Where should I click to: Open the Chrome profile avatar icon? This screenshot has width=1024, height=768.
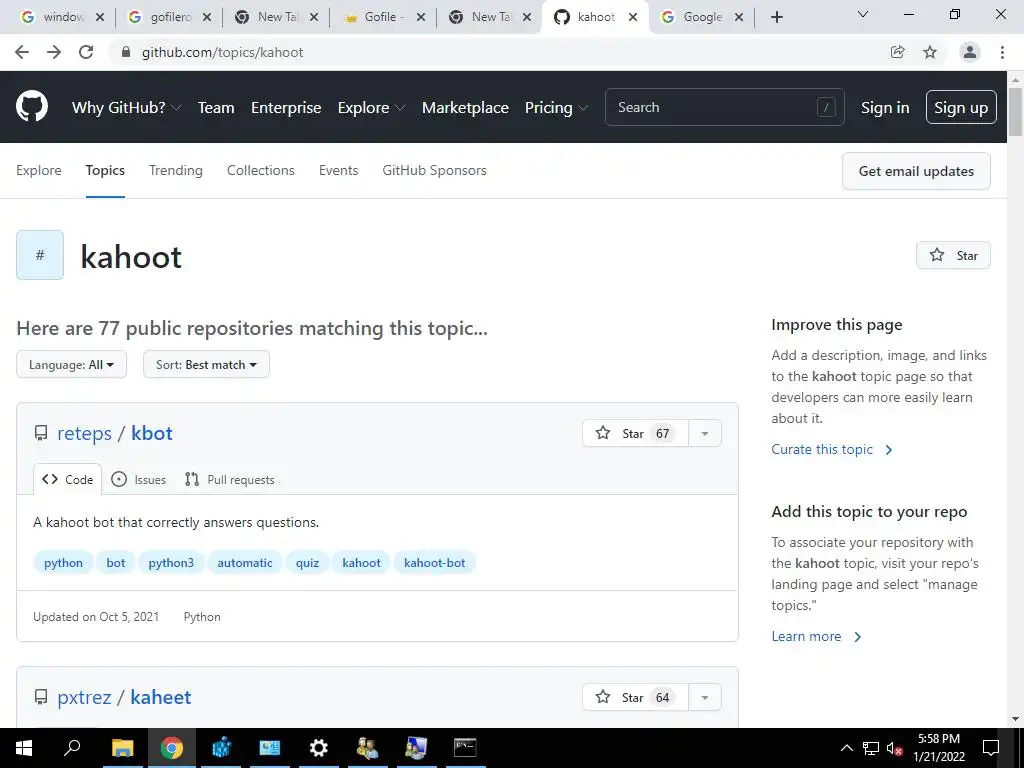pos(970,52)
